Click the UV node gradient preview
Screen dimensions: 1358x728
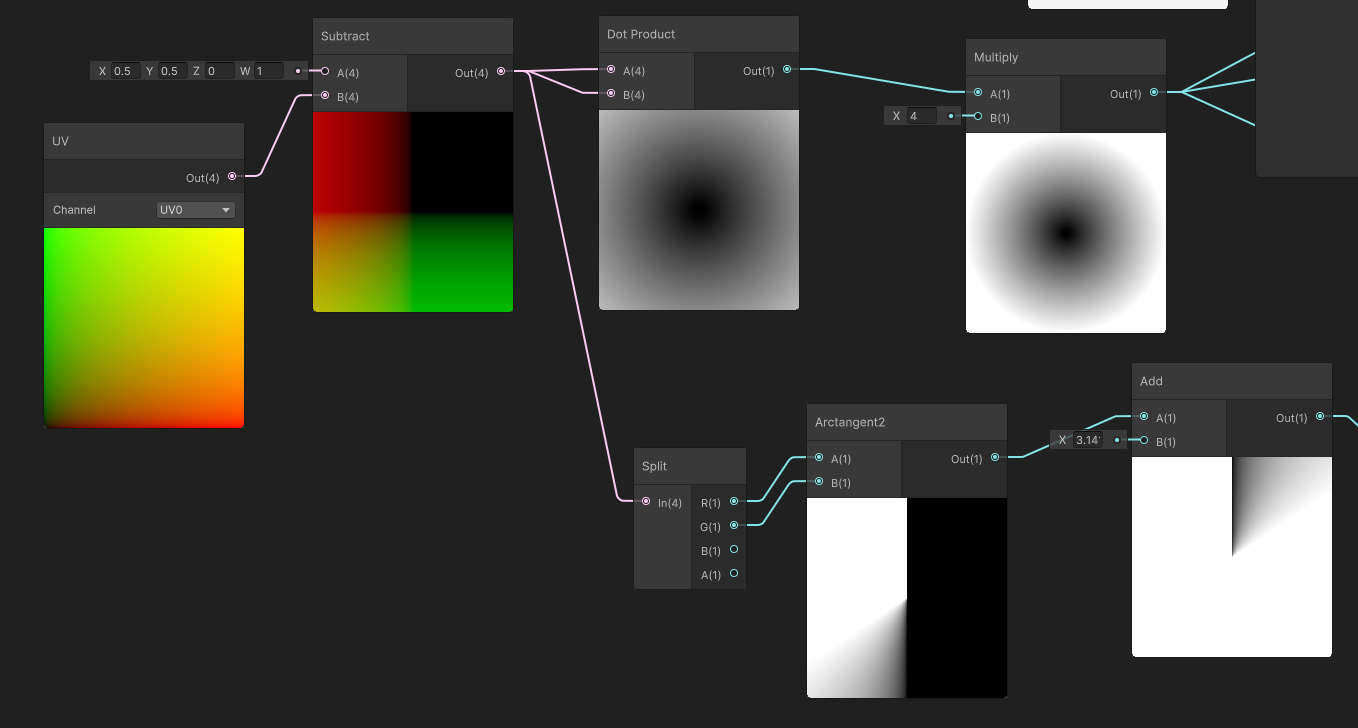pos(144,328)
